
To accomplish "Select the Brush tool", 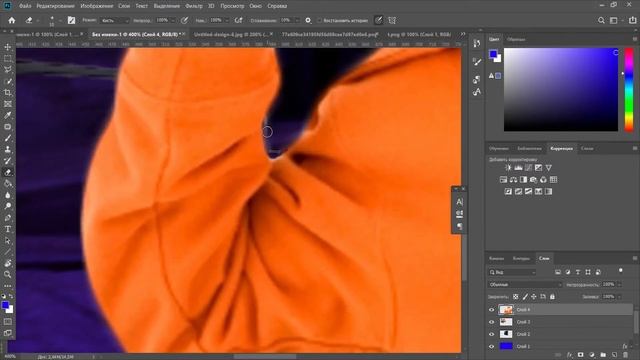I will click(x=8, y=138).
